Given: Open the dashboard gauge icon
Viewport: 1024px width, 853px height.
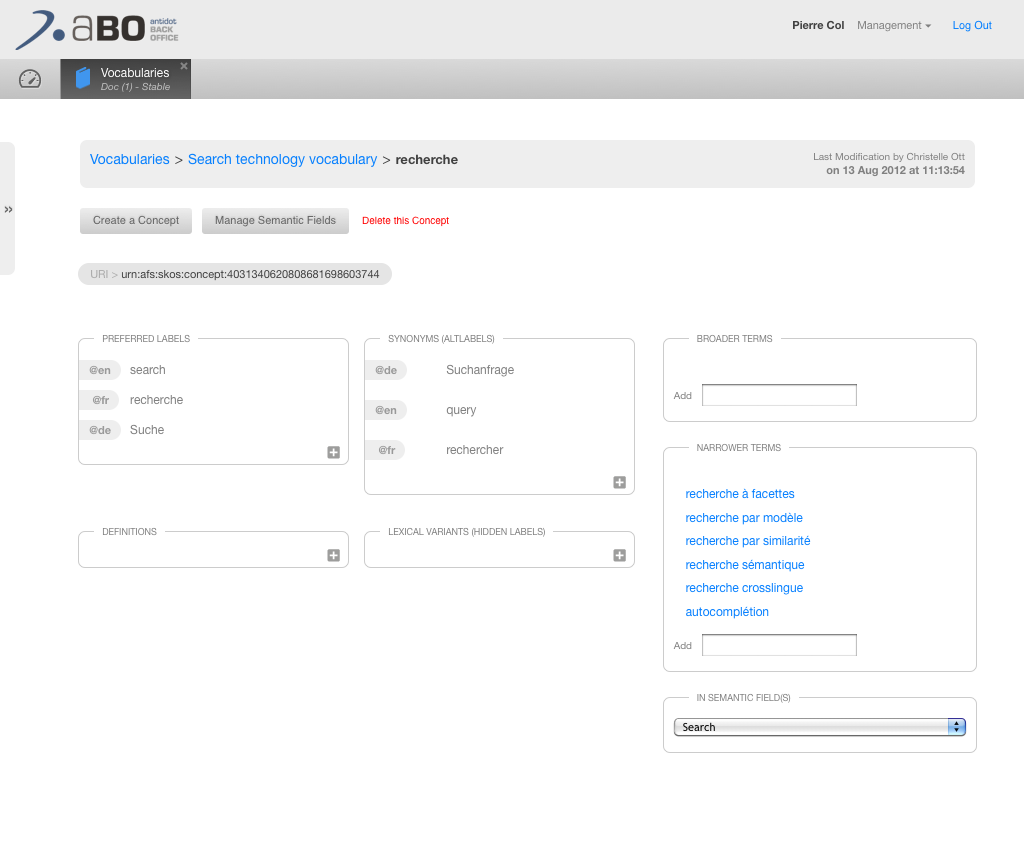Looking at the screenshot, I should pos(30,79).
